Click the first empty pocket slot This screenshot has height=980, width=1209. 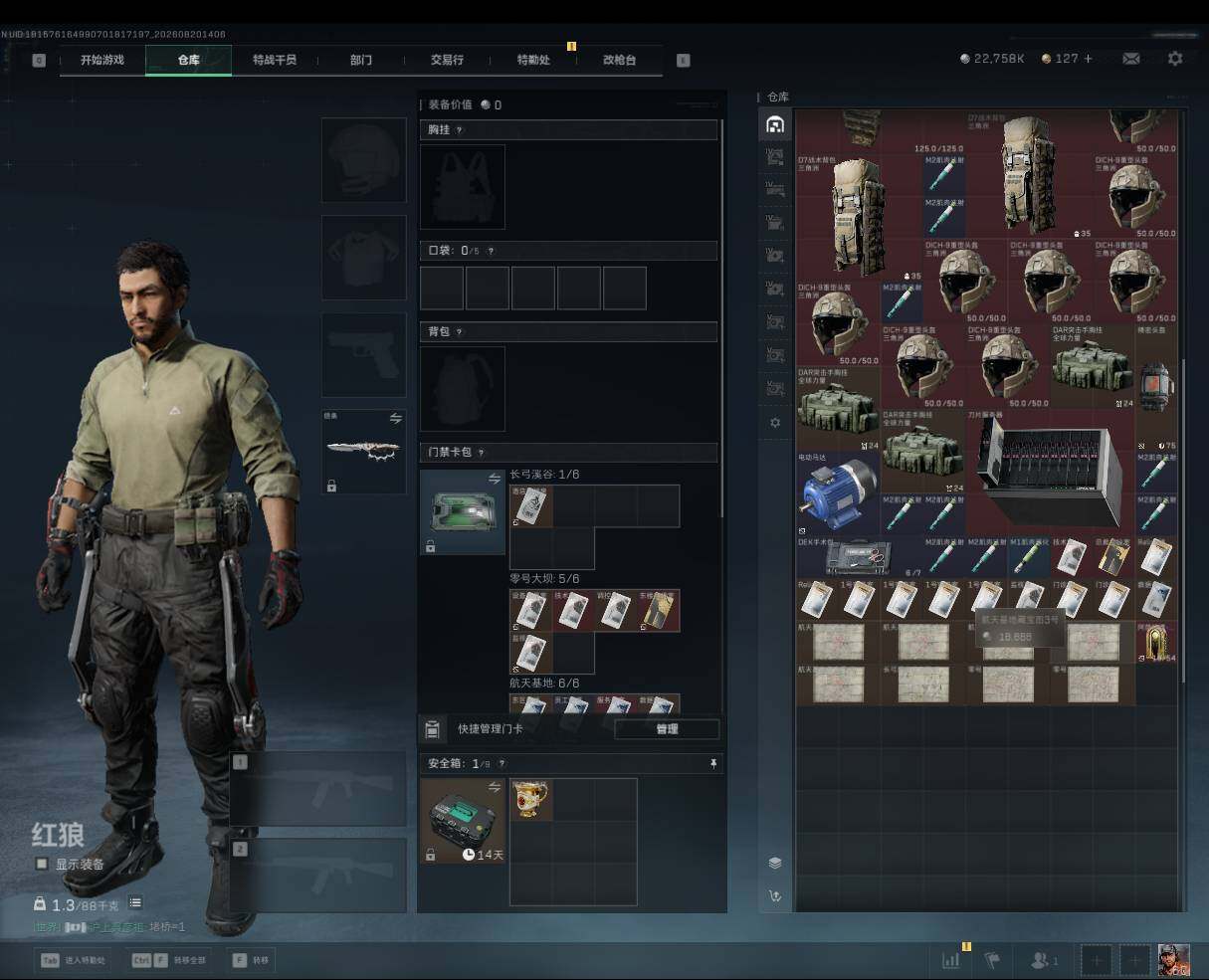(442, 288)
